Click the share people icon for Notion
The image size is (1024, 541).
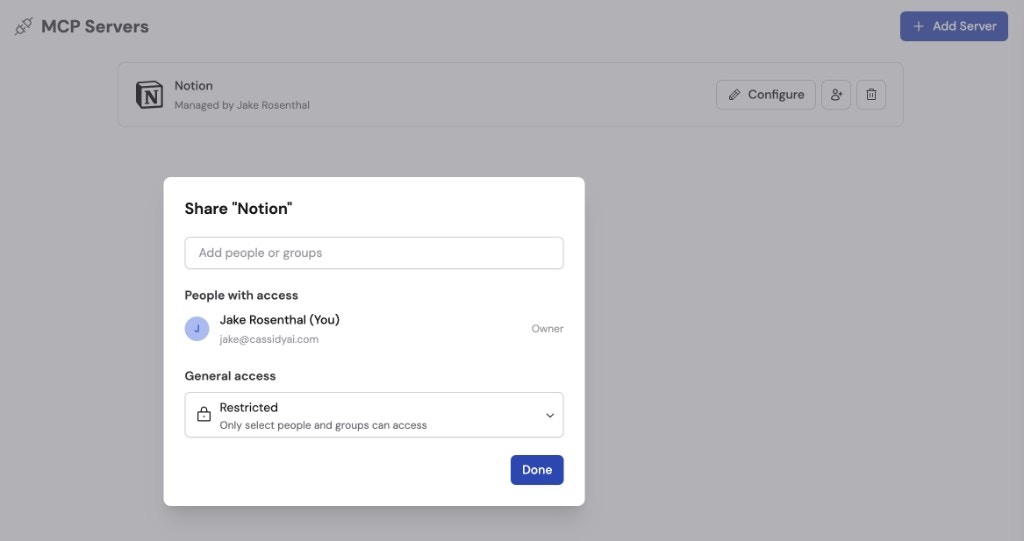(x=836, y=95)
